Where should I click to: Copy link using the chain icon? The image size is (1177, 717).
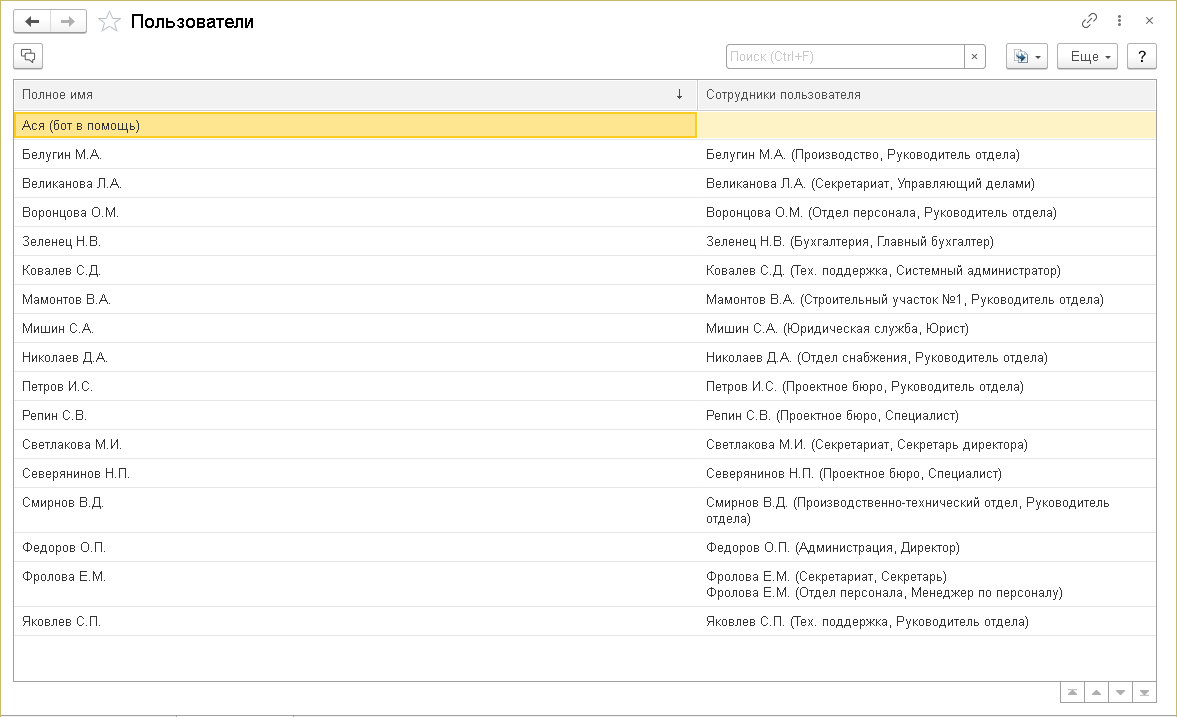click(1089, 21)
